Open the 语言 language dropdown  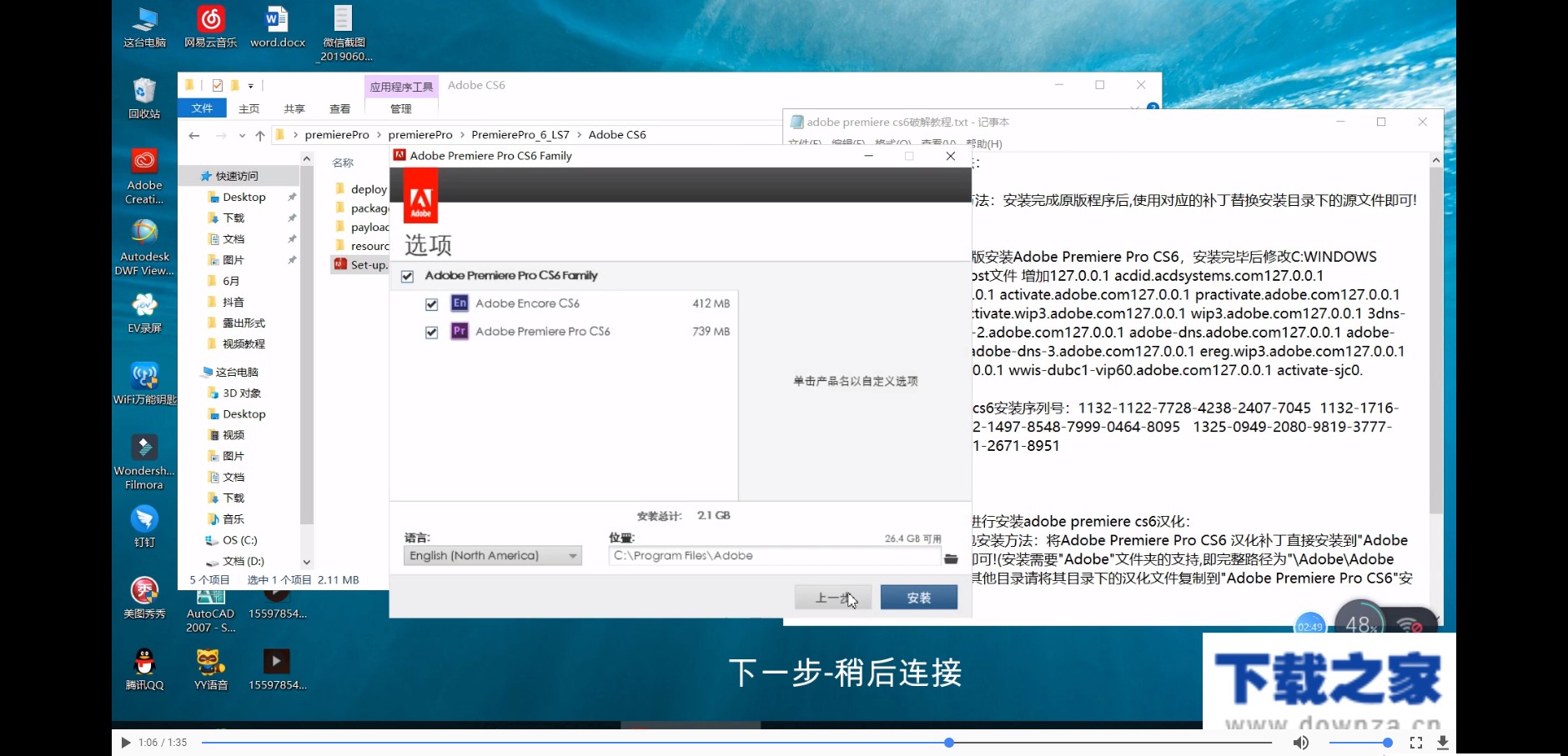coord(491,555)
